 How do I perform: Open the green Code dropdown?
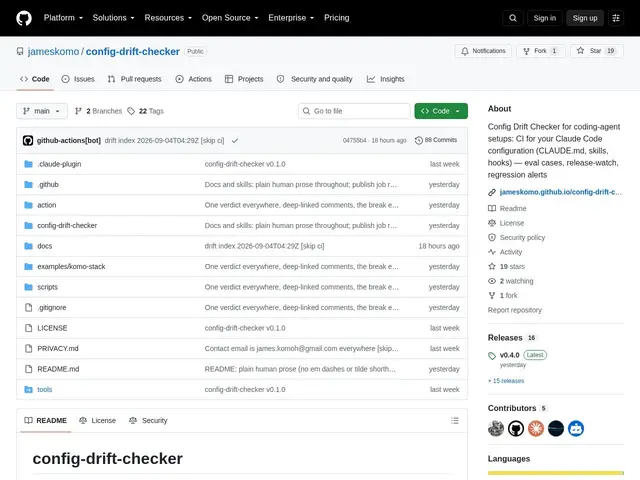click(441, 111)
